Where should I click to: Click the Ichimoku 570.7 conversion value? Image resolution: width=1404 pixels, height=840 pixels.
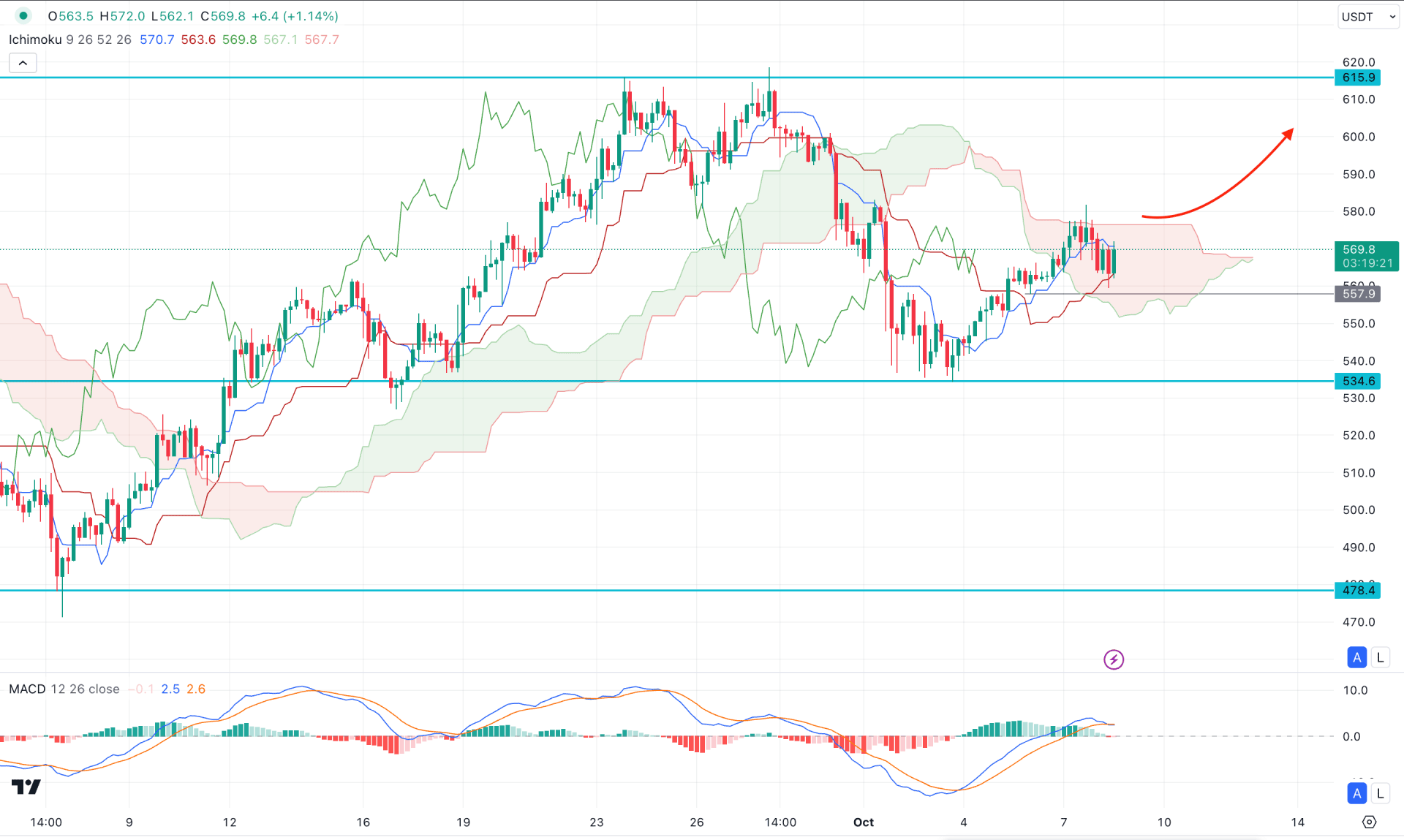click(x=157, y=39)
